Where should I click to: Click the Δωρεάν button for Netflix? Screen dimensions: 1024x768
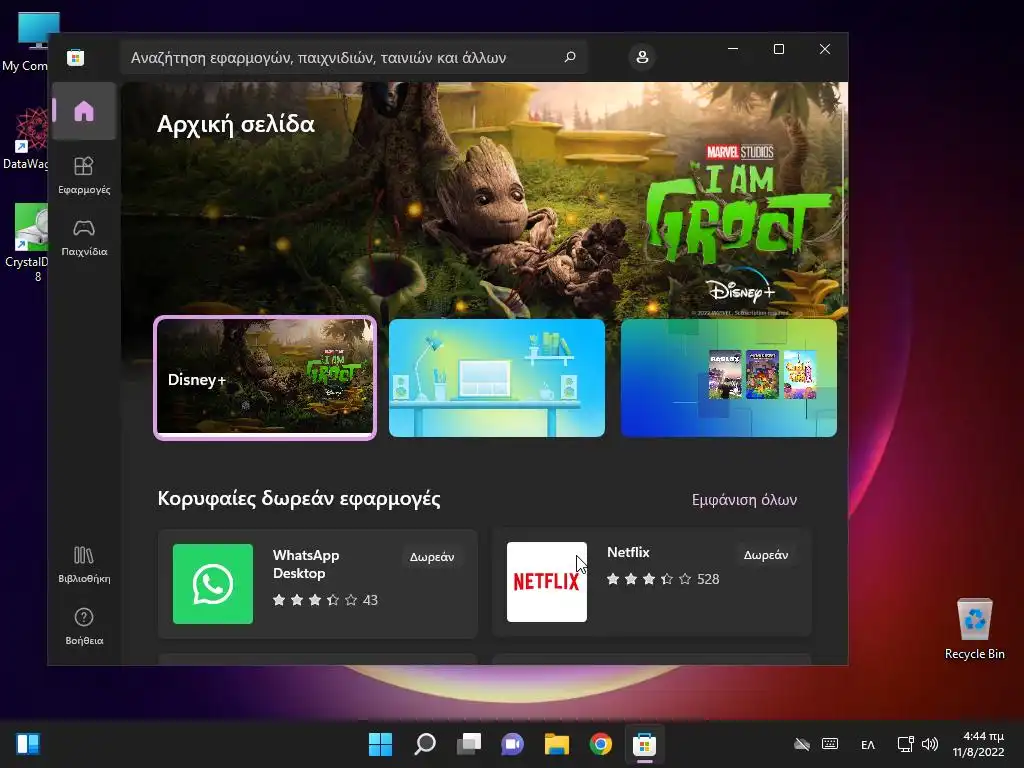click(x=765, y=555)
